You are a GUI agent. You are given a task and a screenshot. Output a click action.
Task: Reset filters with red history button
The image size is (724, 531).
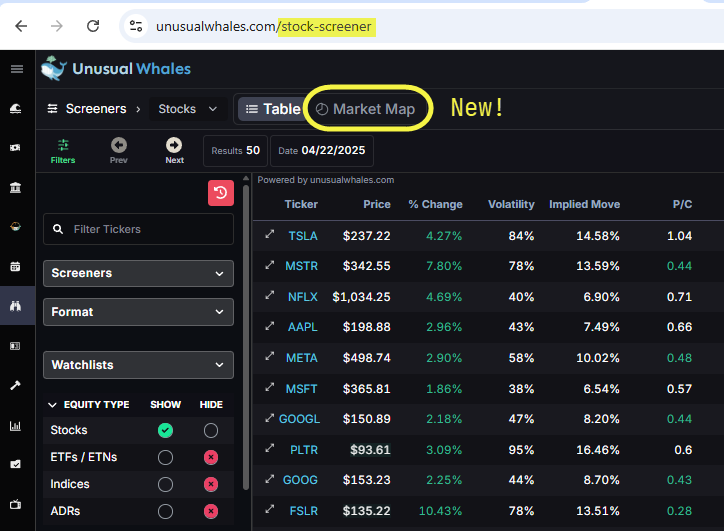coord(221,193)
